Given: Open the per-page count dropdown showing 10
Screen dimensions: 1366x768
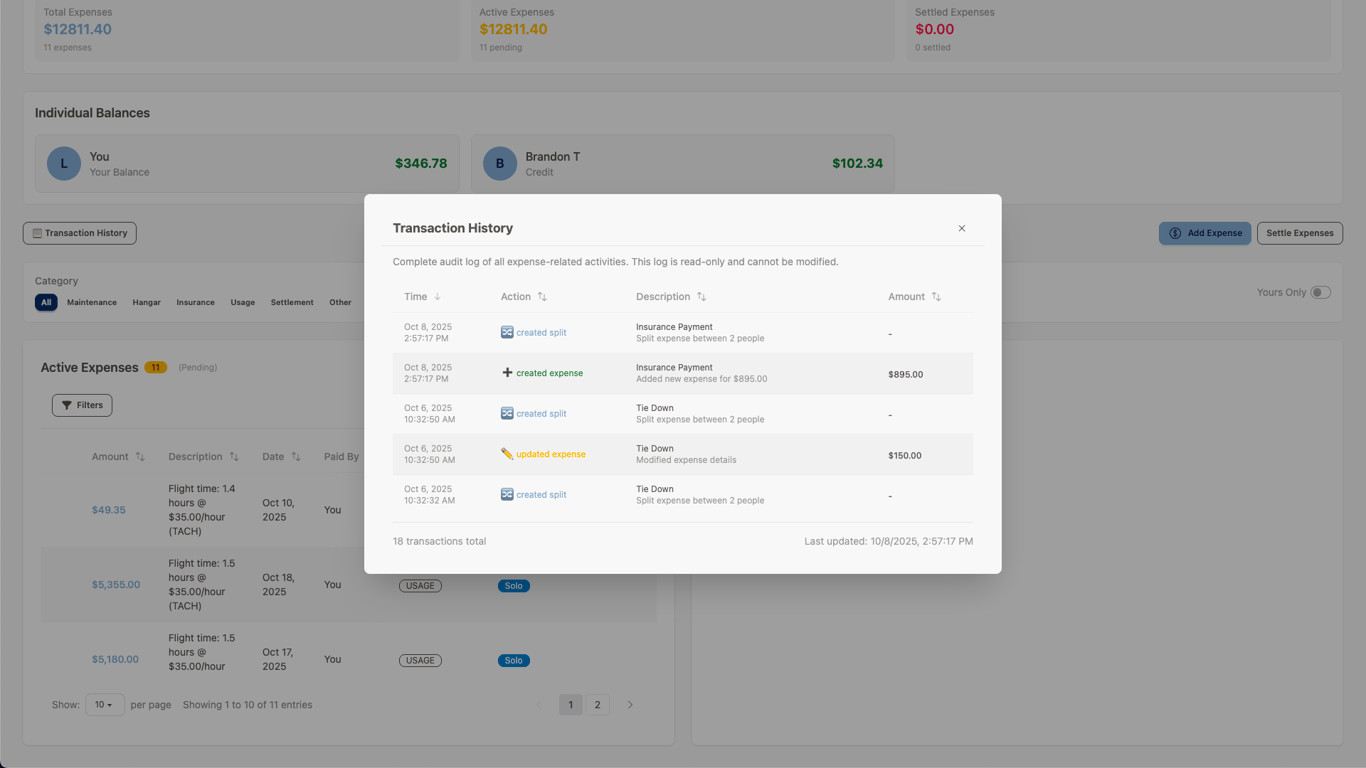Looking at the screenshot, I should pyautogui.click(x=104, y=704).
